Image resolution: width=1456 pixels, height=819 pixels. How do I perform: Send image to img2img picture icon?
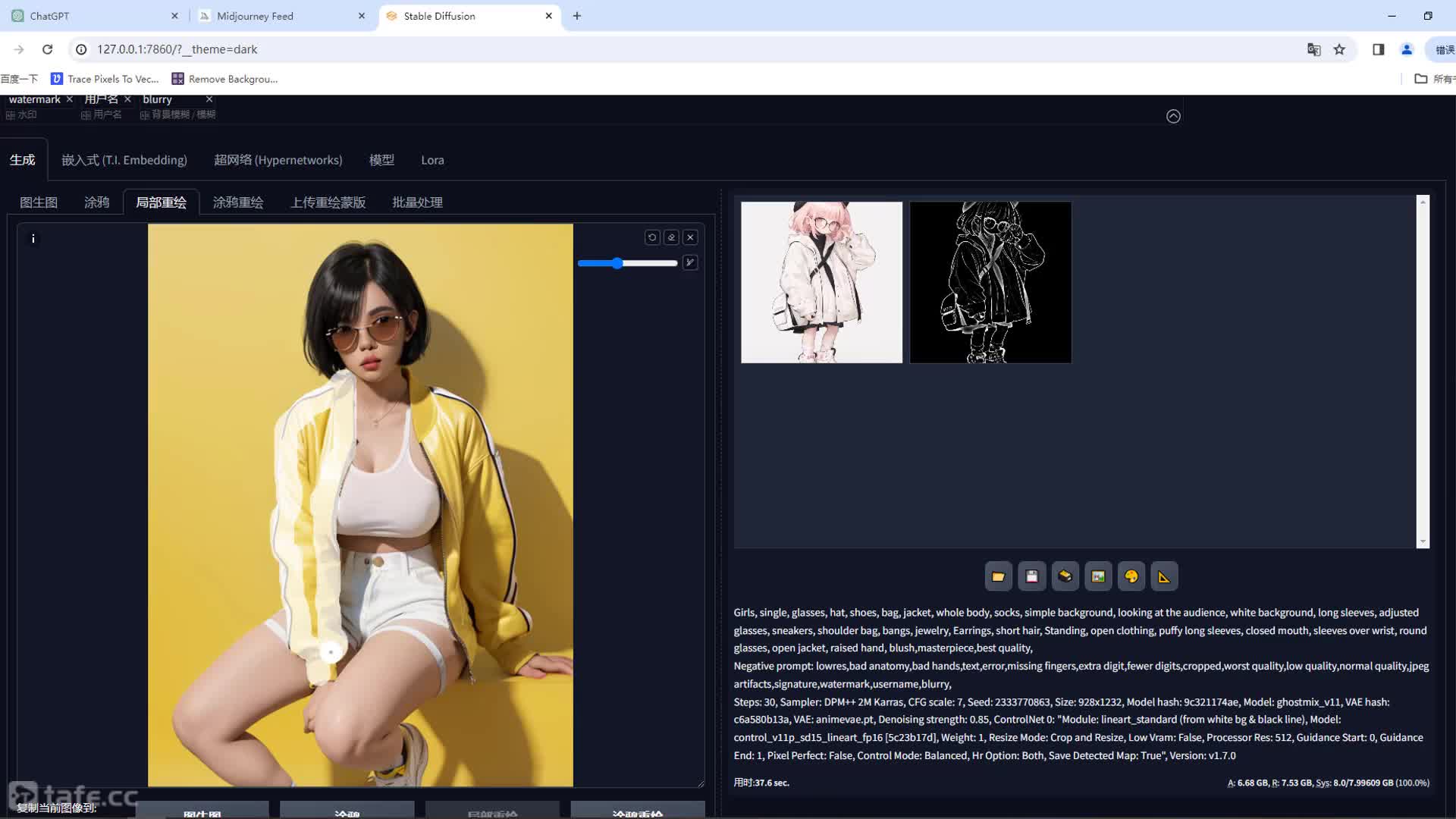[1098, 576]
